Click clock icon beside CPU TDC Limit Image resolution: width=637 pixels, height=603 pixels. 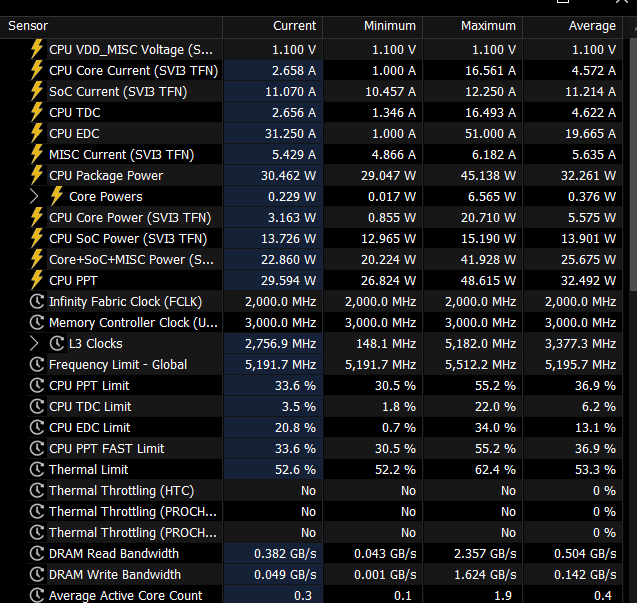(x=37, y=406)
